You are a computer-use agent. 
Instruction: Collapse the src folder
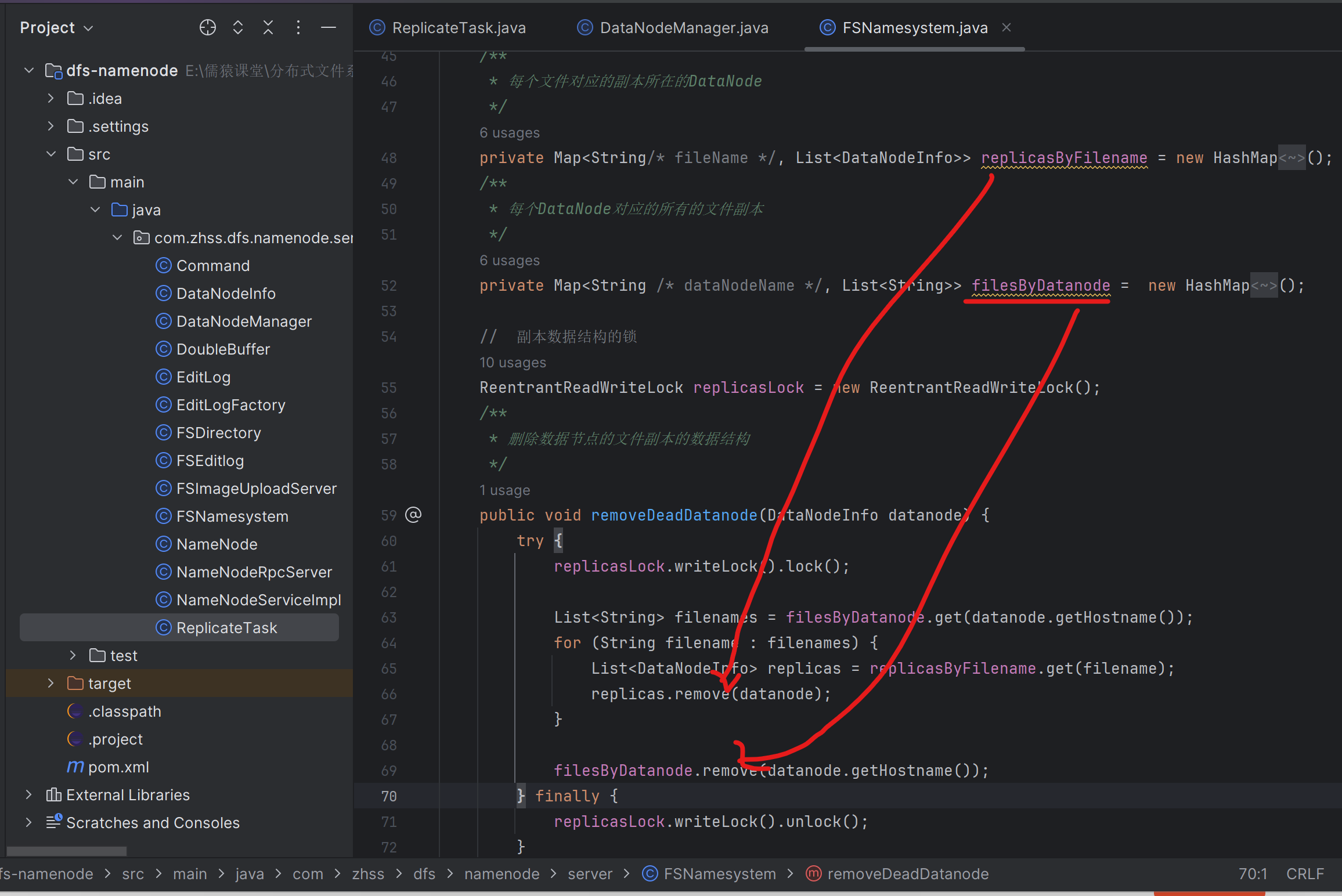point(51,154)
